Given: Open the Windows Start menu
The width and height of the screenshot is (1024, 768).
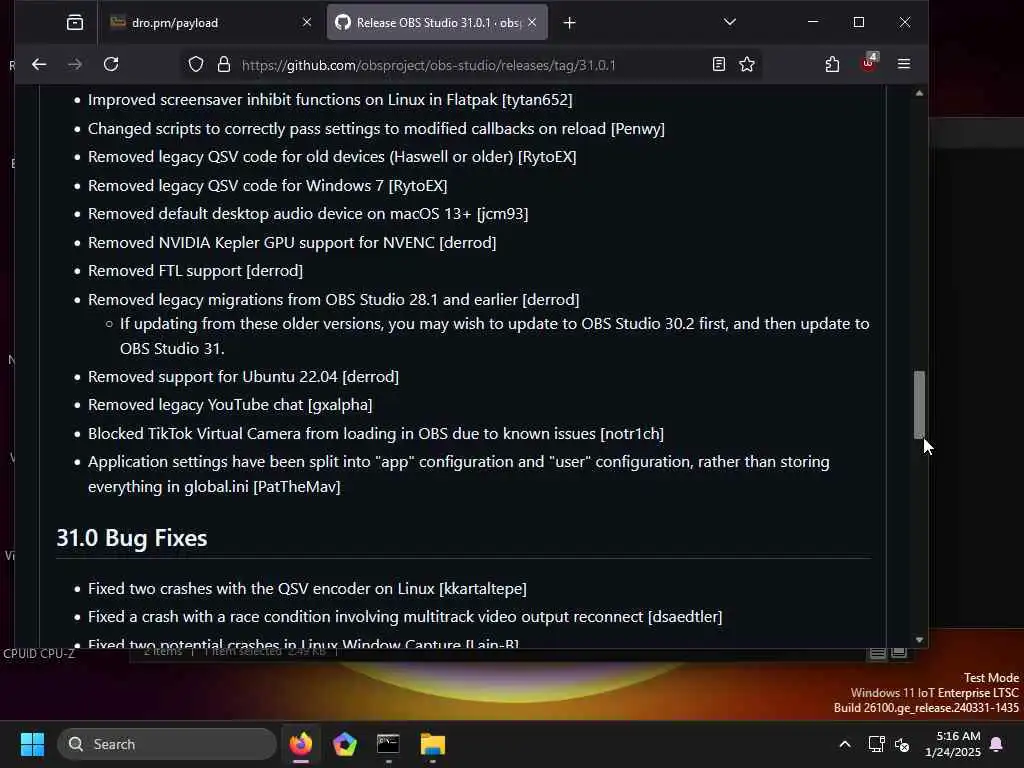Looking at the screenshot, I should (32, 744).
